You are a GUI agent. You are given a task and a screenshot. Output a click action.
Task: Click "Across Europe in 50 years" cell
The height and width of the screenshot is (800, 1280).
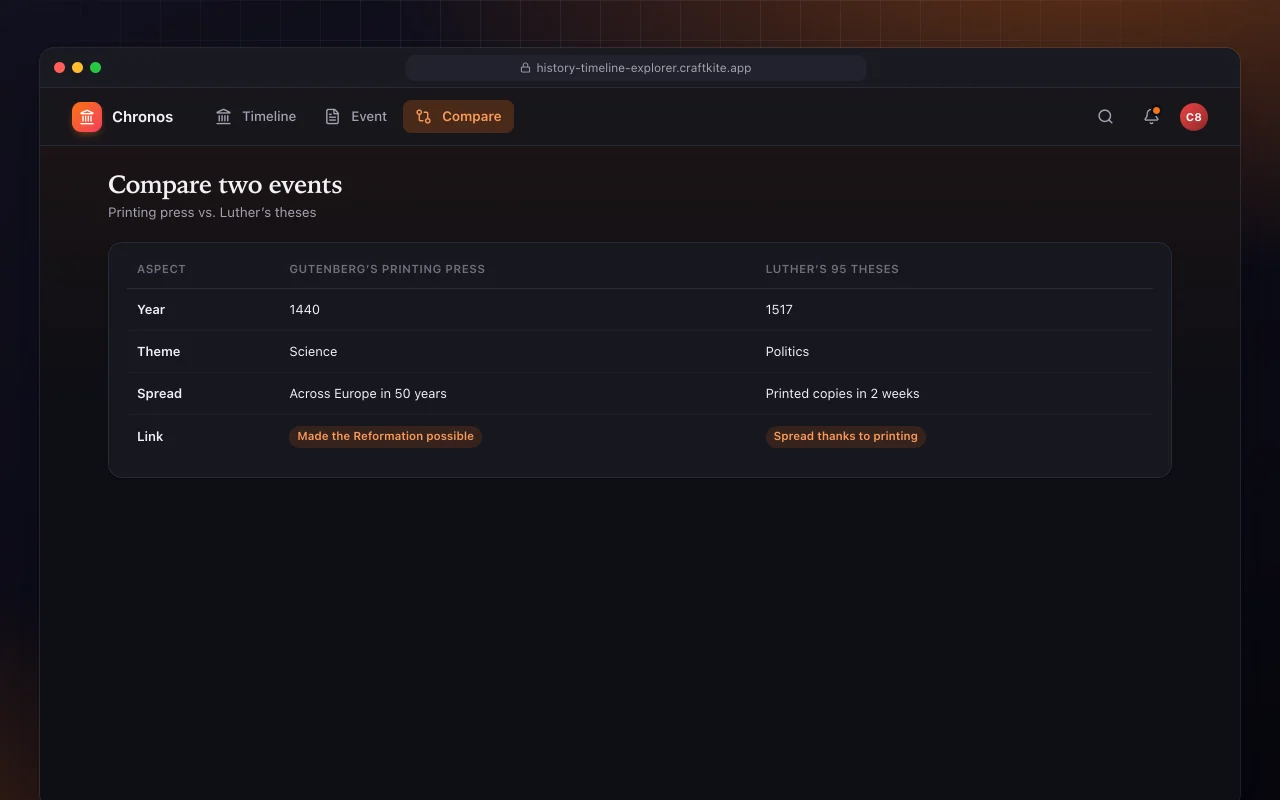click(x=368, y=394)
